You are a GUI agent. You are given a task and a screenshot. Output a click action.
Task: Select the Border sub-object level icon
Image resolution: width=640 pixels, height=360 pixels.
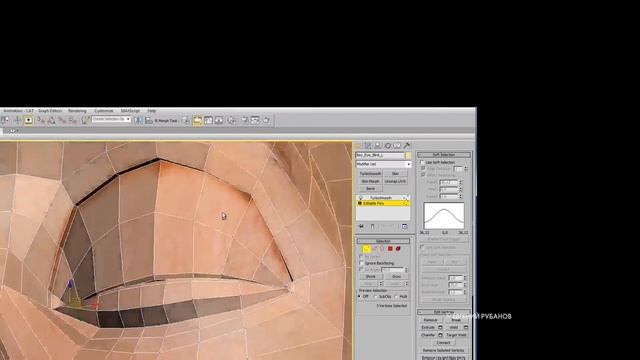pos(382,249)
